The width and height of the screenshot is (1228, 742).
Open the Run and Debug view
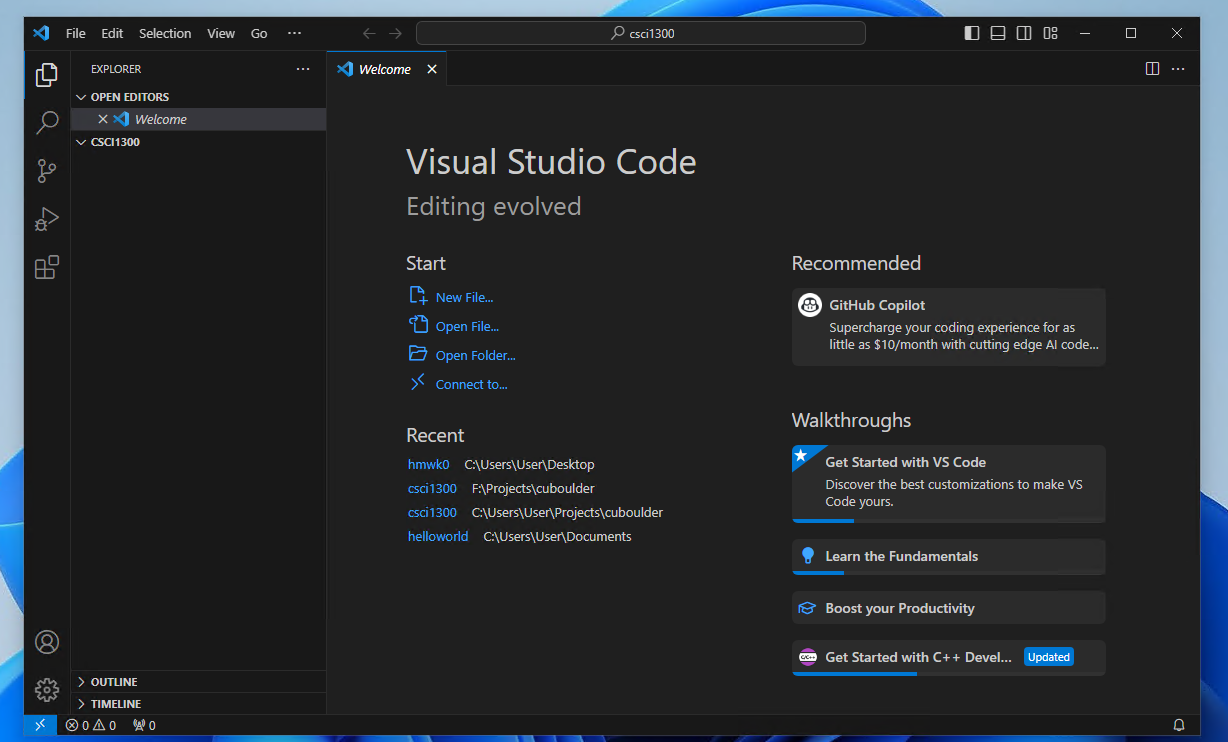pyautogui.click(x=47, y=219)
